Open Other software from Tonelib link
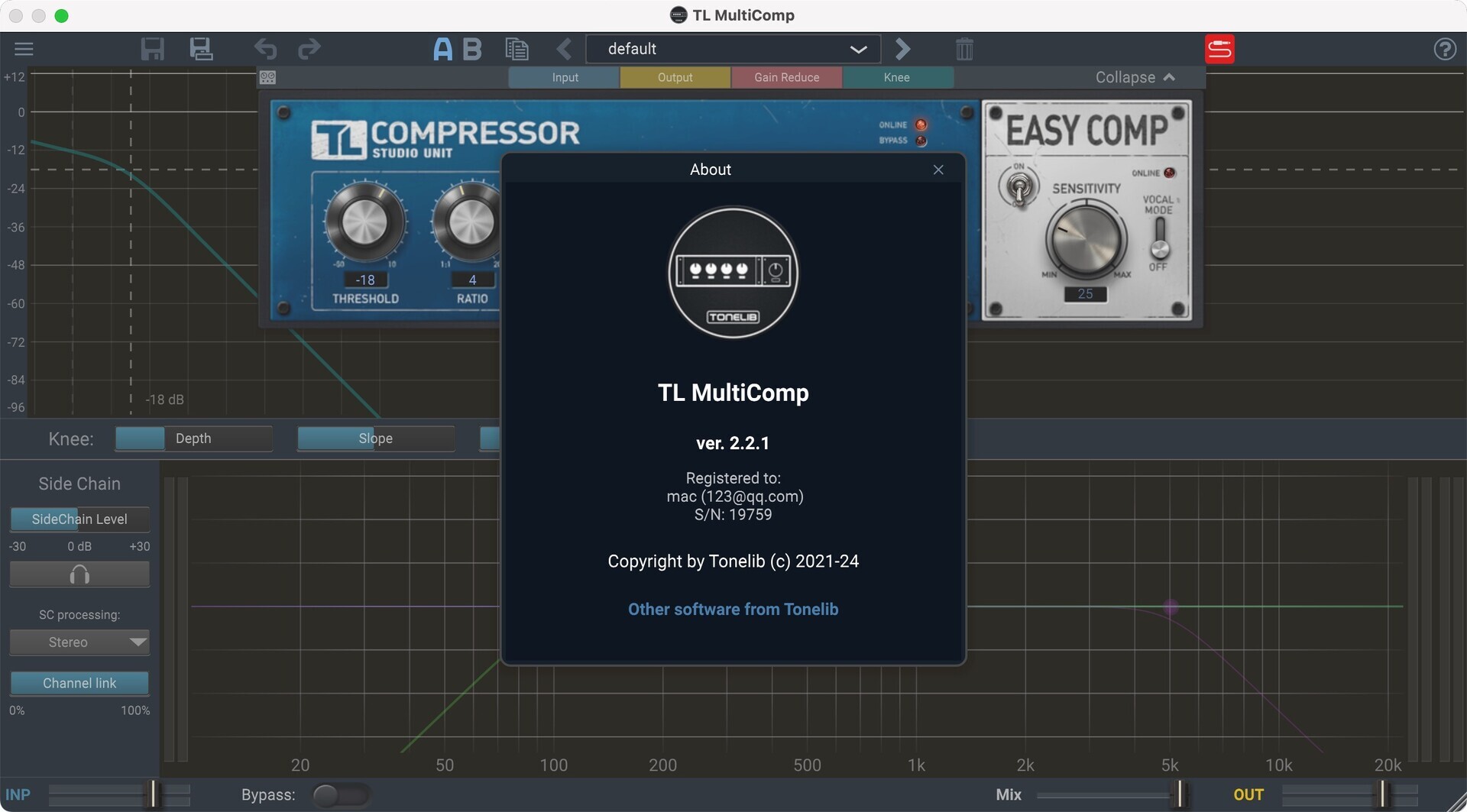The image size is (1467, 812). click(733, 609)
